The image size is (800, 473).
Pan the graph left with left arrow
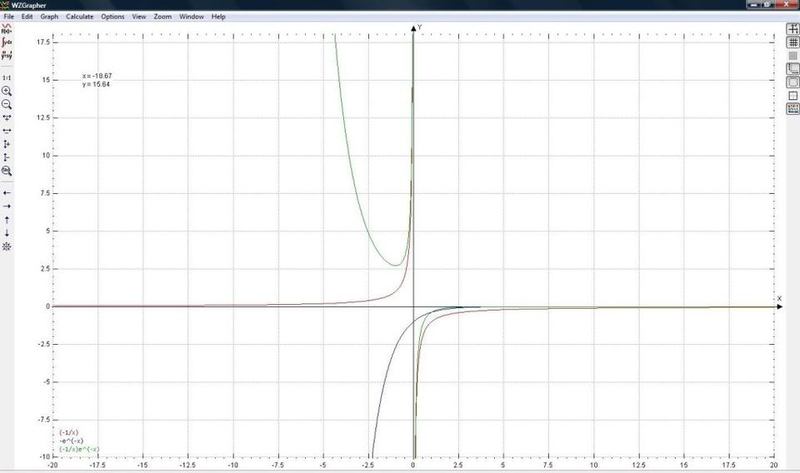coord(7,192)
